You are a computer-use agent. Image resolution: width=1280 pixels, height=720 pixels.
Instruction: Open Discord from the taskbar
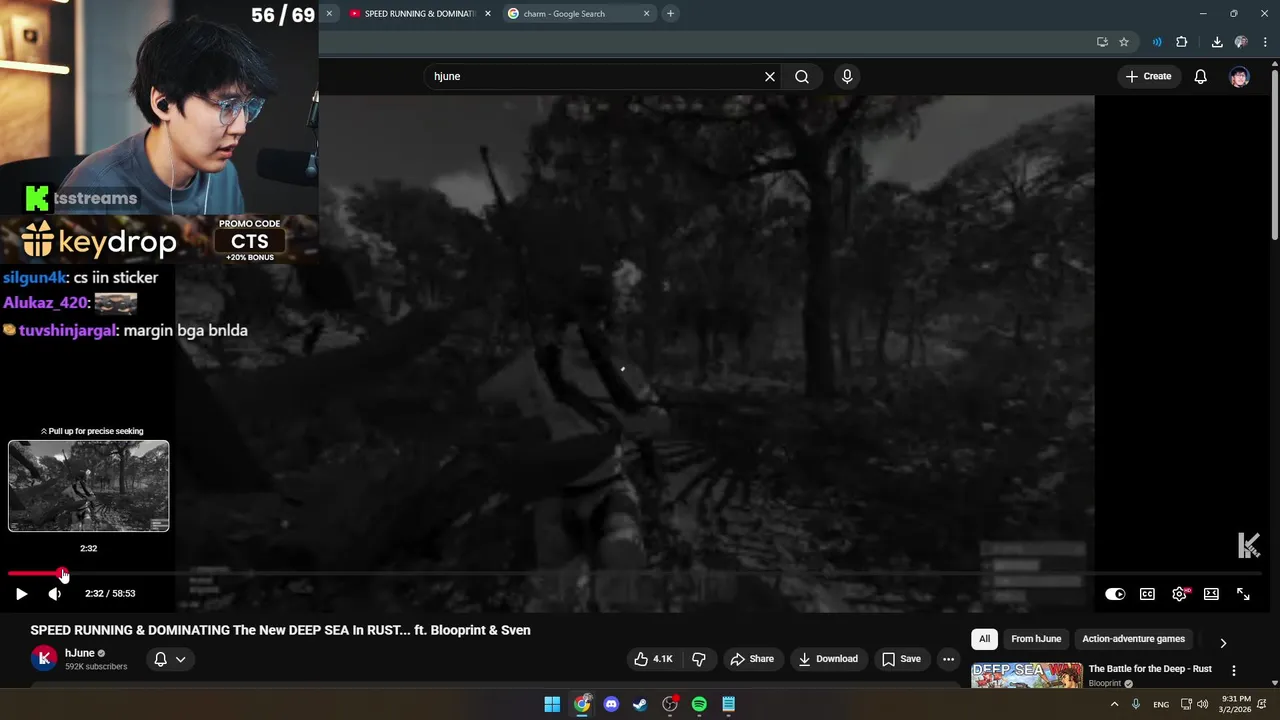pos(611,704)
